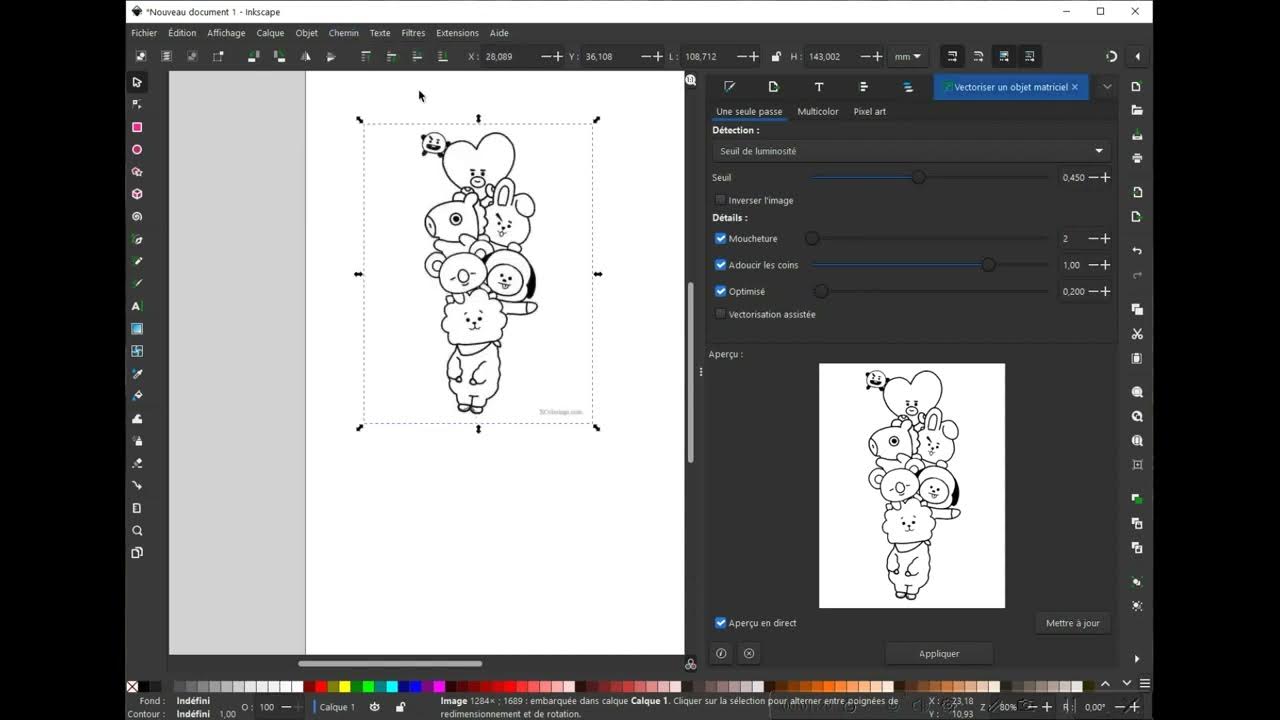Click the Appliquer button
Screen dimensions: 1280x720
(x=939, y=653)
